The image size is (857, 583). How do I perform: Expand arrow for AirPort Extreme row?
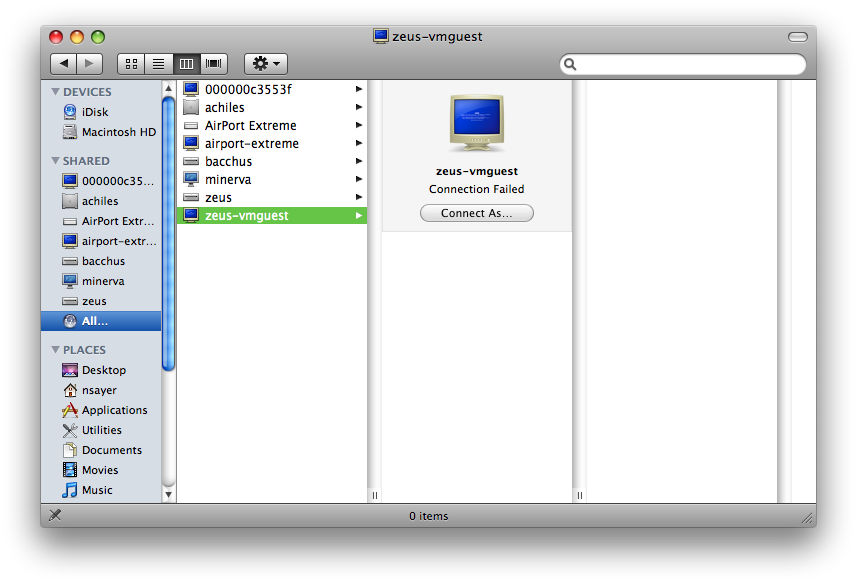point(359,125)
